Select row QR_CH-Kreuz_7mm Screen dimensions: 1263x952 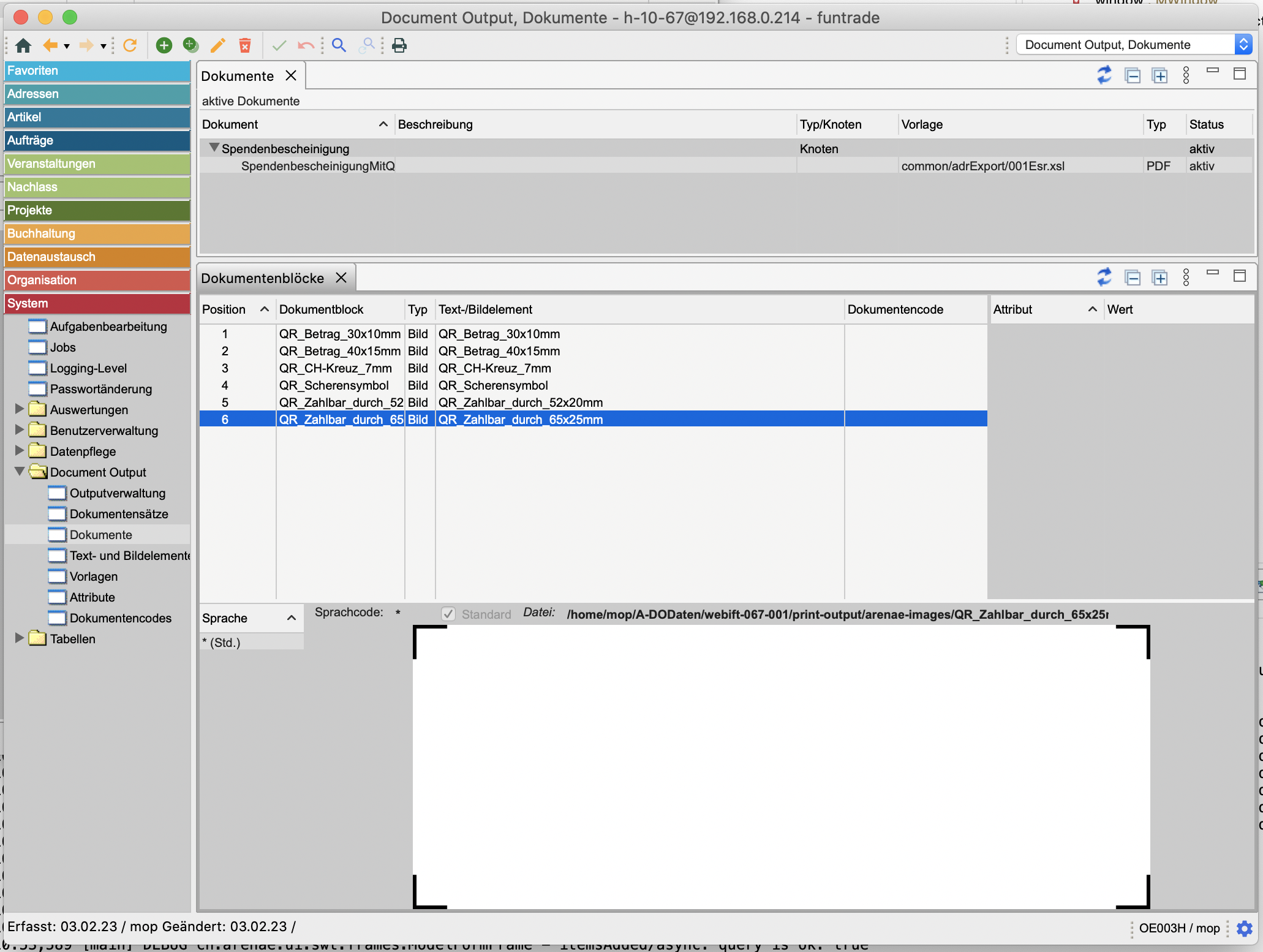tap(336, 368)
